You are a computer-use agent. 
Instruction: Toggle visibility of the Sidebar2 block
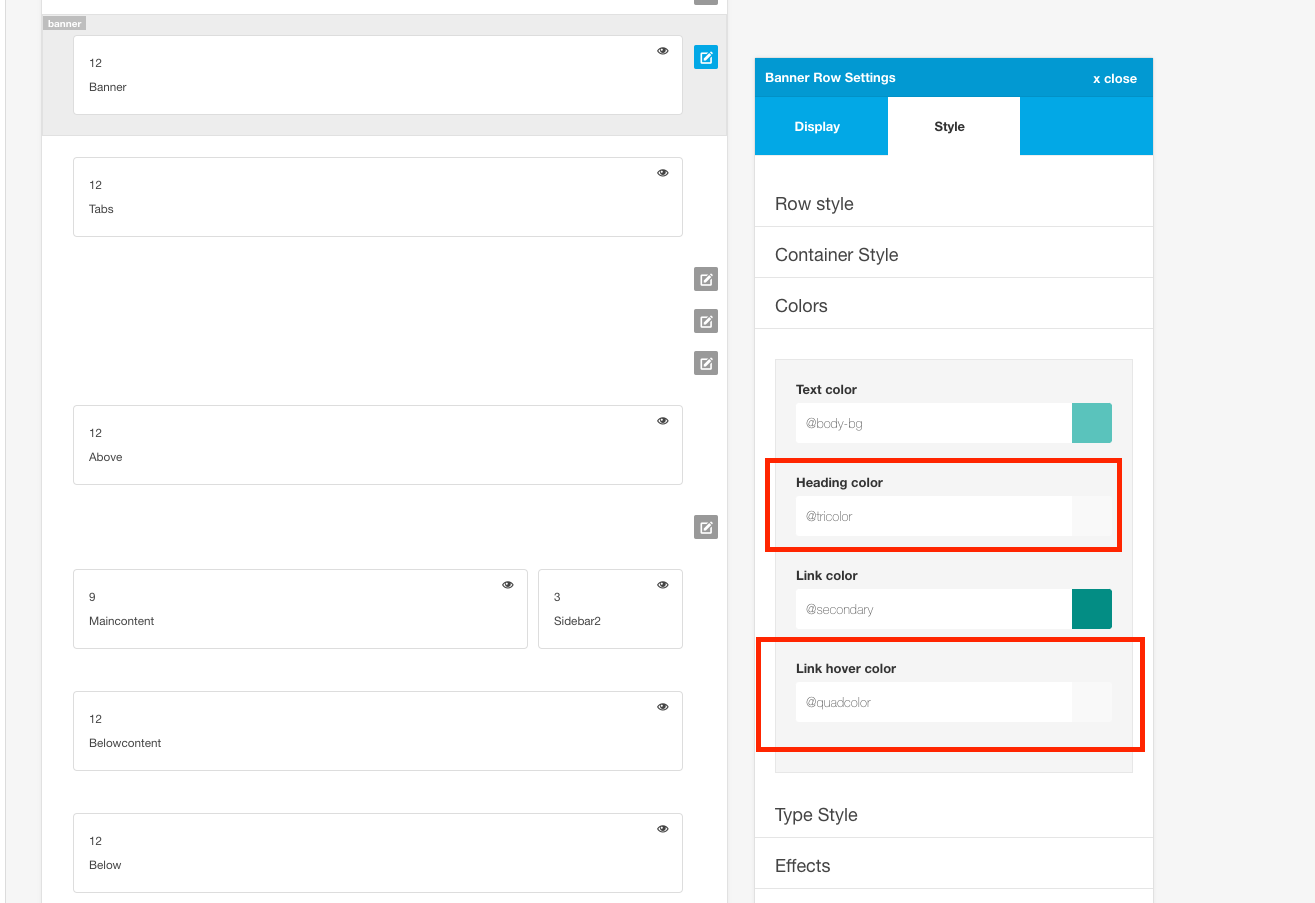tap(662, 585)
